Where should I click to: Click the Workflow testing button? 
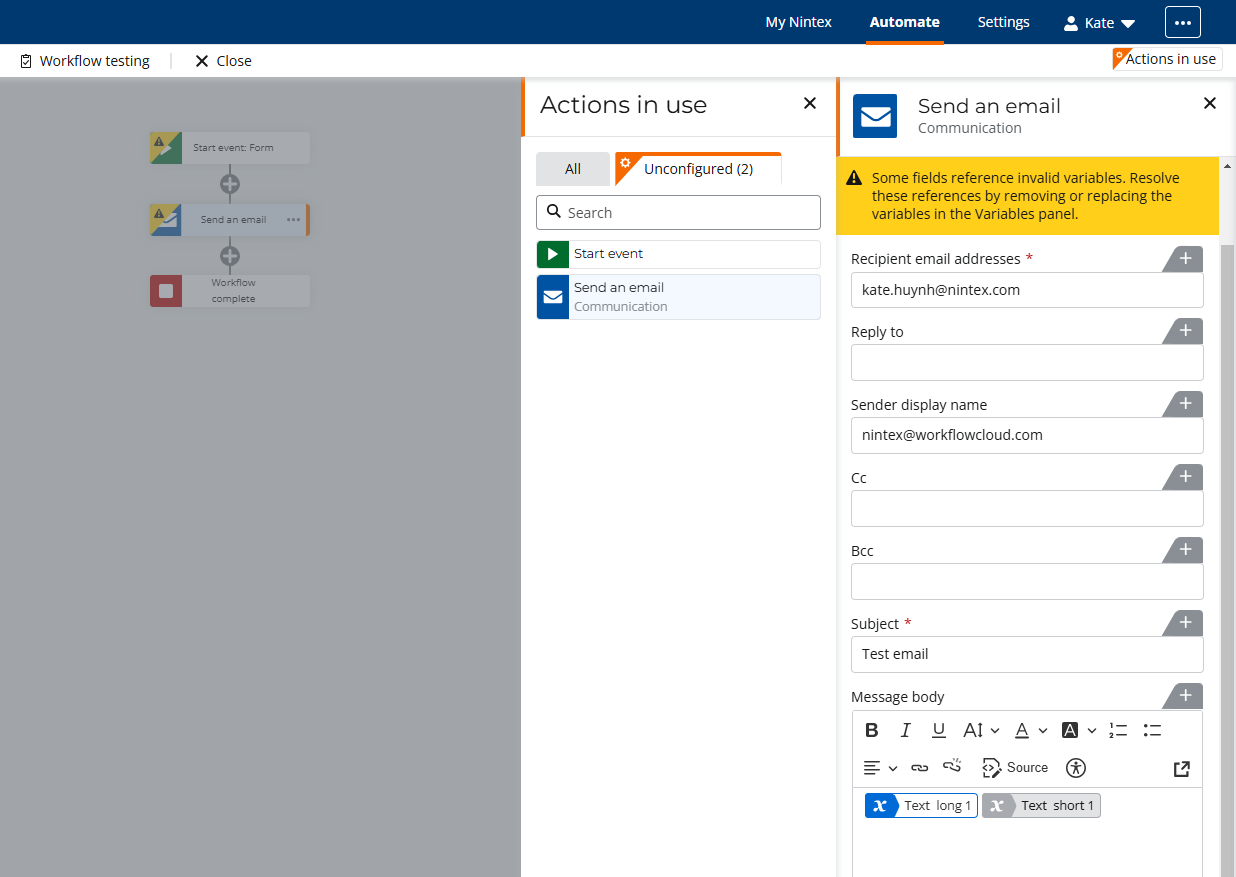click(x=85, y=61)
